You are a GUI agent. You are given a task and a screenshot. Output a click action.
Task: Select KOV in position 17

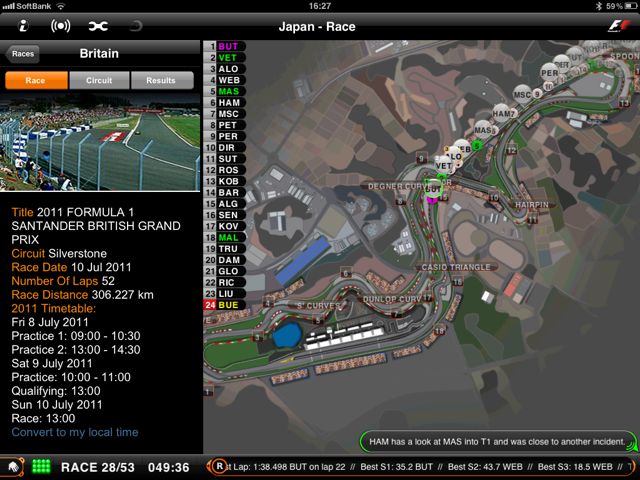pos(225,226)
